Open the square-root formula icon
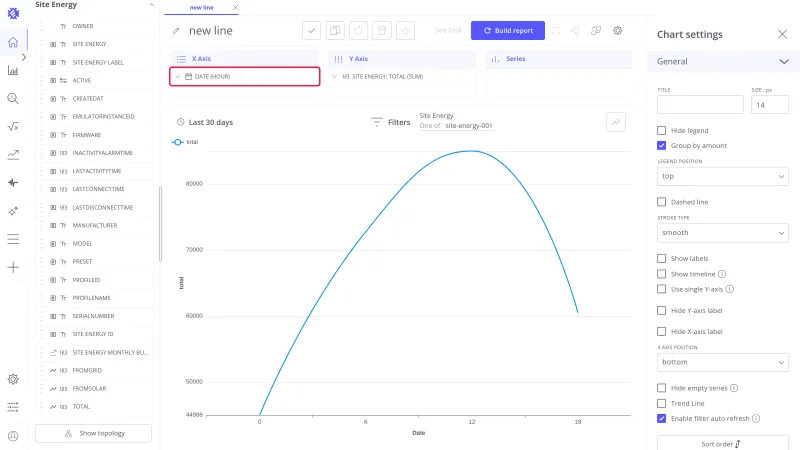Viewport: 800px width, 450px height. [x=13, y=127]
